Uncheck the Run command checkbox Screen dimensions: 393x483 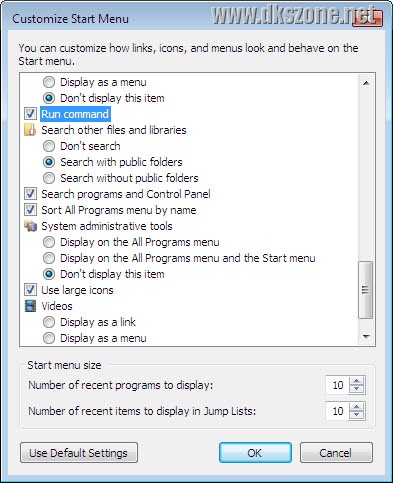pos(30,114)
